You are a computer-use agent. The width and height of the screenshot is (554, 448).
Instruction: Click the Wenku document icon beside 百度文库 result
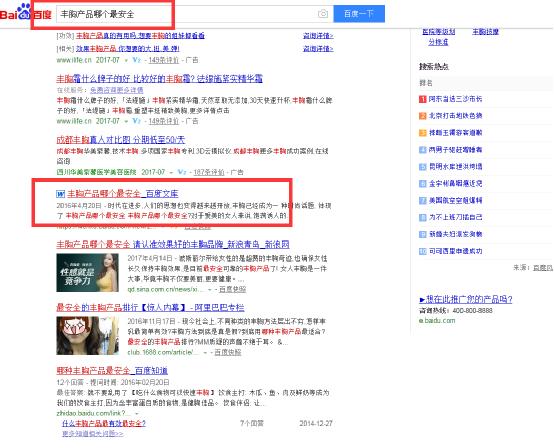[60, 194]
